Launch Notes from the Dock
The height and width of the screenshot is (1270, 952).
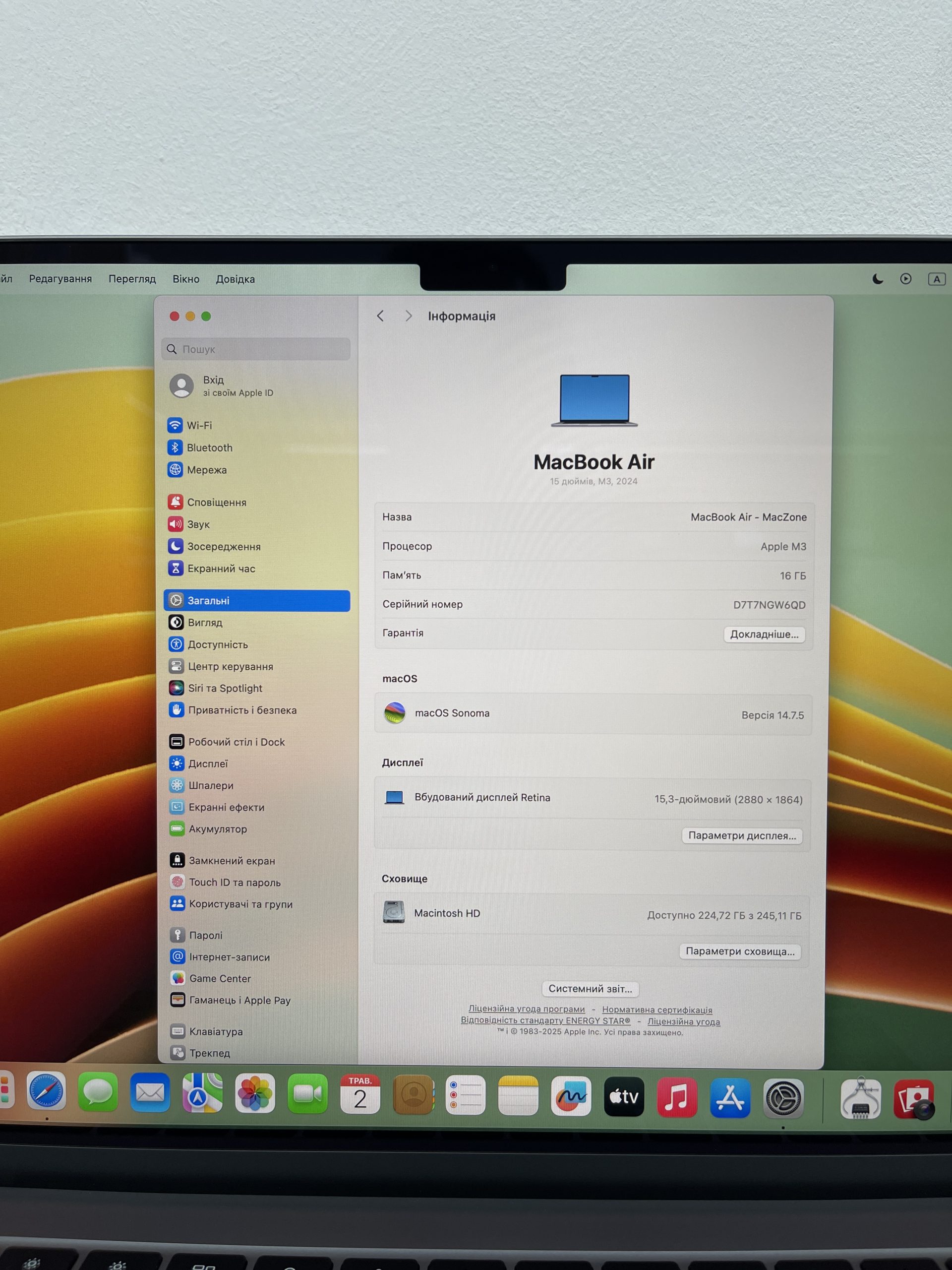tap(518, 1096)
